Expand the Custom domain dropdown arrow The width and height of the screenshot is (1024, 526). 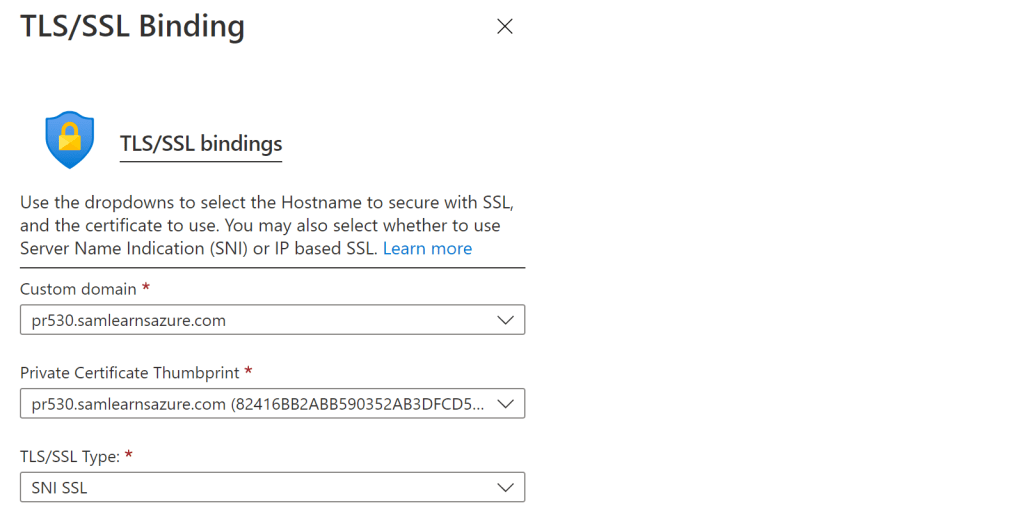pyautogui.click(x=506, y=320)
